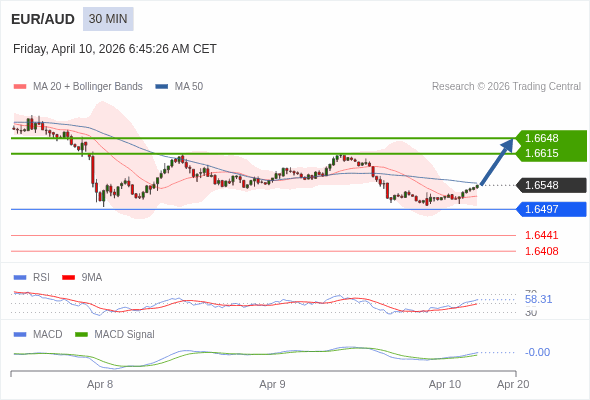Image resolution: width=590 pixels, height=400 pixels.
Task: Click the MACD blue legend swatch
Action: tap(20, 335)
